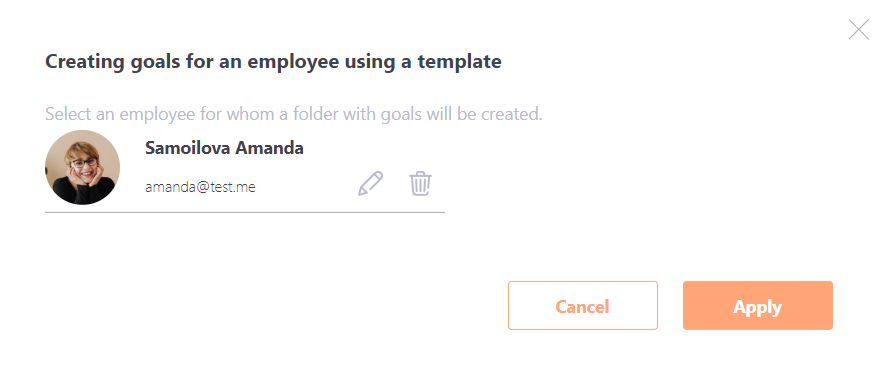Screen dimensions: 892x372
Task: Click the 'Select an employee' instruction text
Action: pyautogui.click(x=294, y=114)
